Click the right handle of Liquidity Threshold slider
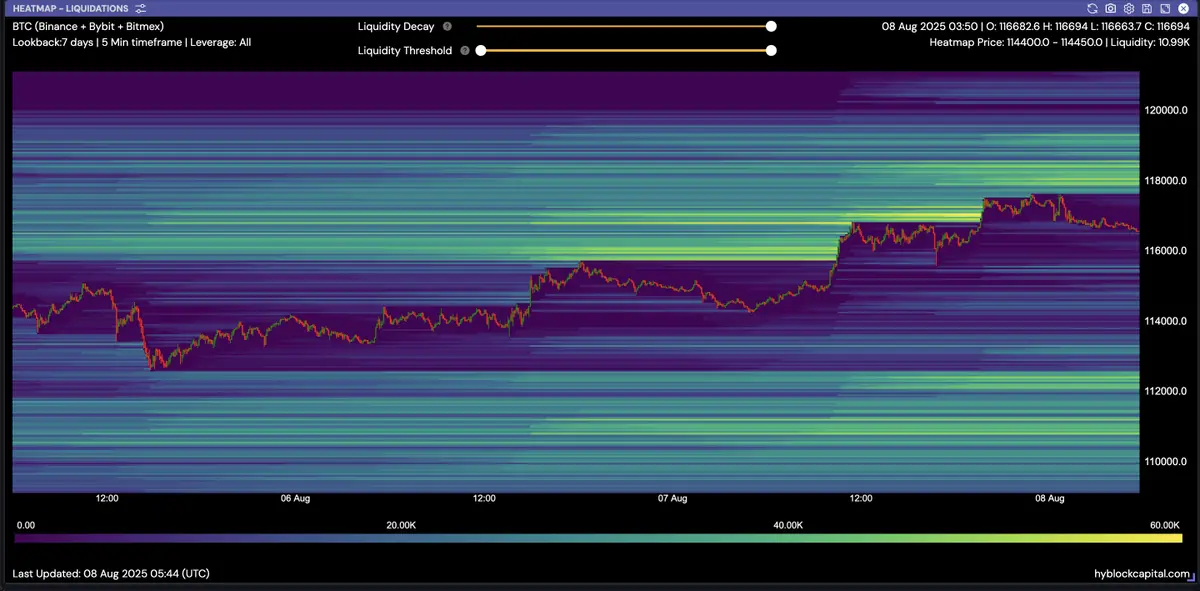This screenshot has width=1200, height=591. click(771, 50)
